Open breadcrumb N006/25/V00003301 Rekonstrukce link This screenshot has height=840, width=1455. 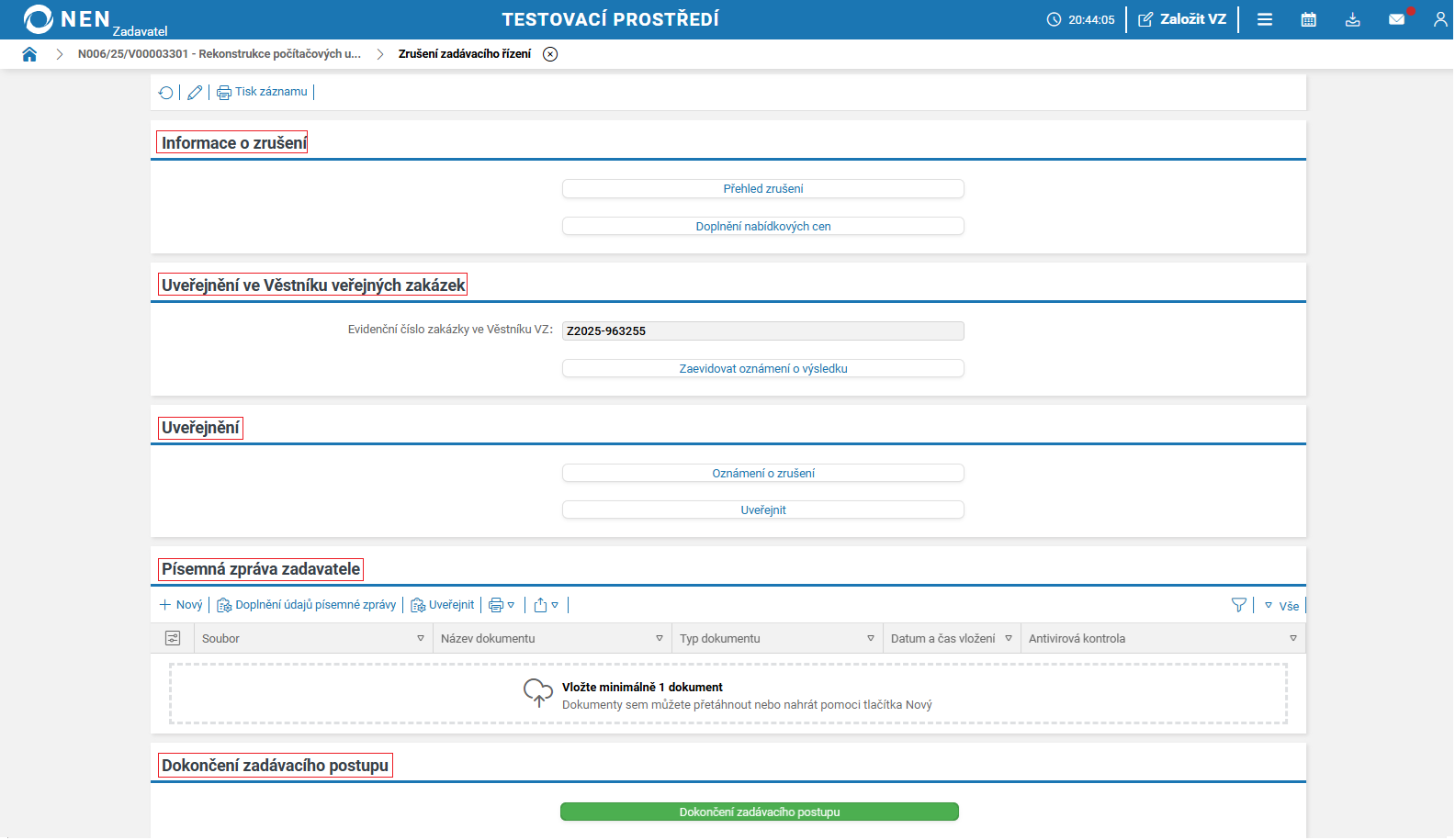pos(220,54)
